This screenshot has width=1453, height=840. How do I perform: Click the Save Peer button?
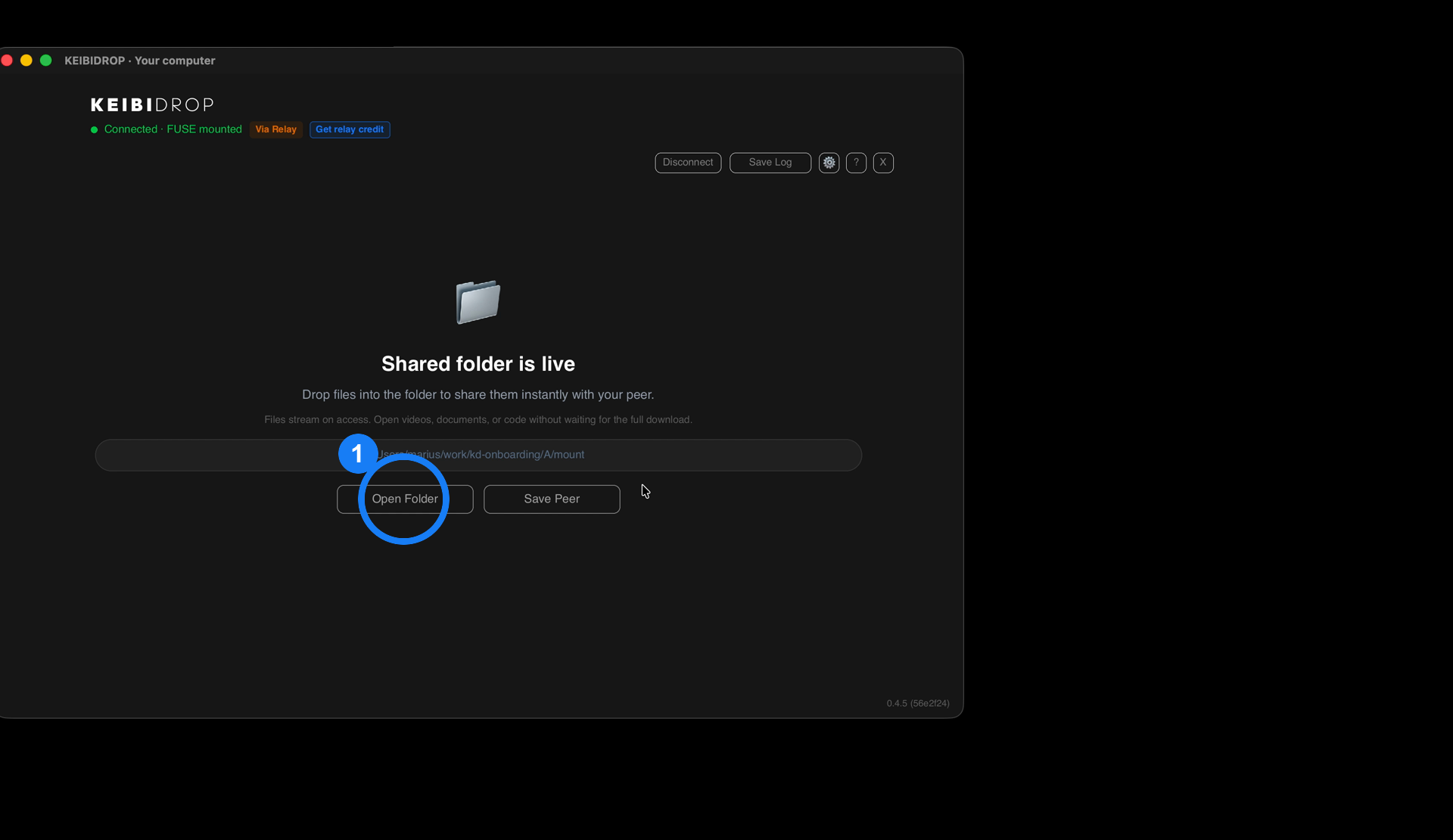[x=552, y=499]
